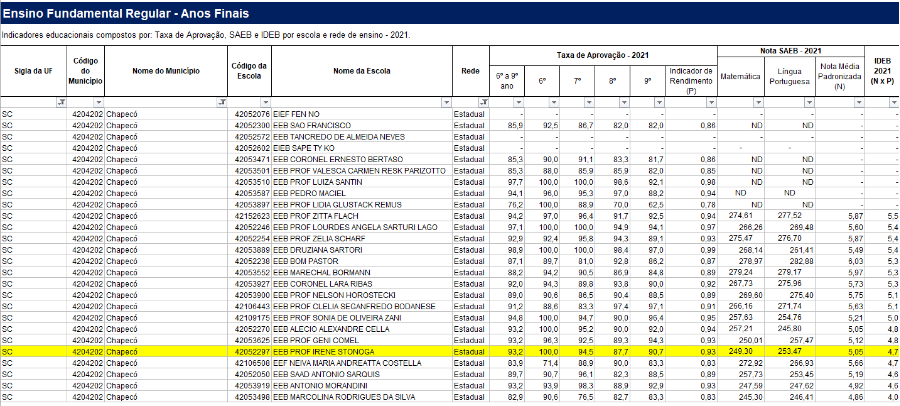Select cell 'EEB PROF VALESCA CARMEN RESK PARIZOTTO'

coord(362,171)
